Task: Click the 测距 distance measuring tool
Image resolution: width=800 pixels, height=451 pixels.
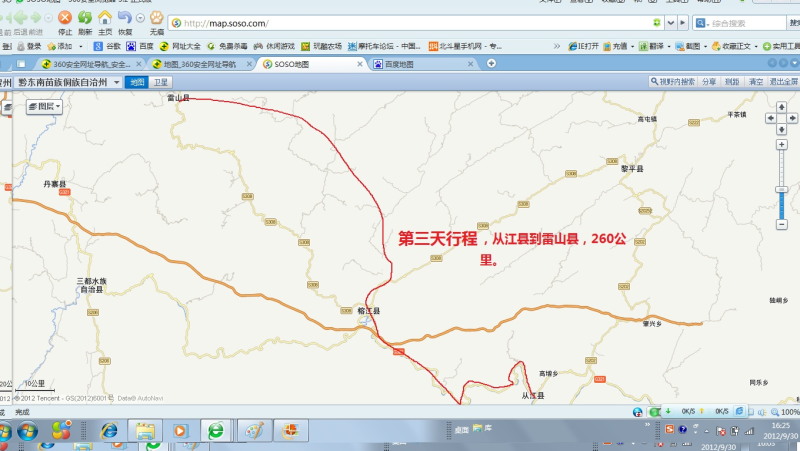Action: 732,82
